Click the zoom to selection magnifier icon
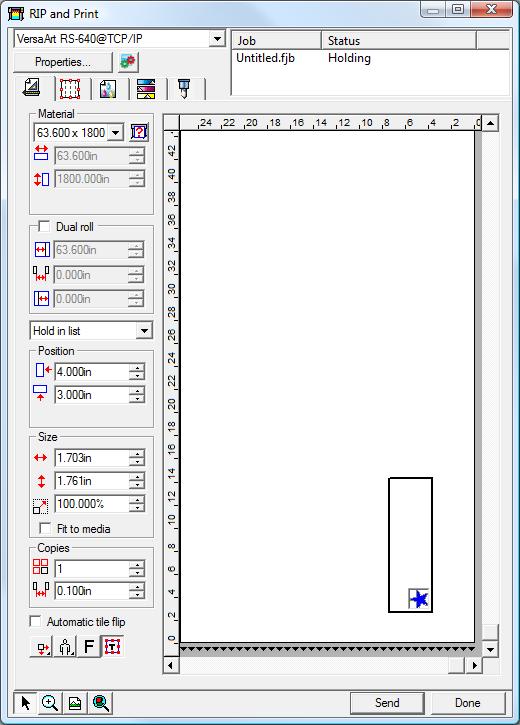The height and width of the screenshot is (725, 520). click(101, 703)
